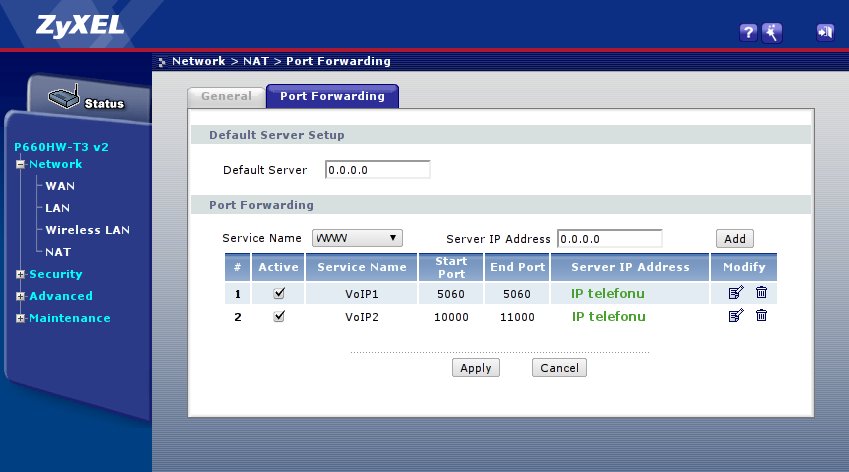Screen dimensions: 849x472
Task: Expand the Security menu section
Action: 55,274
